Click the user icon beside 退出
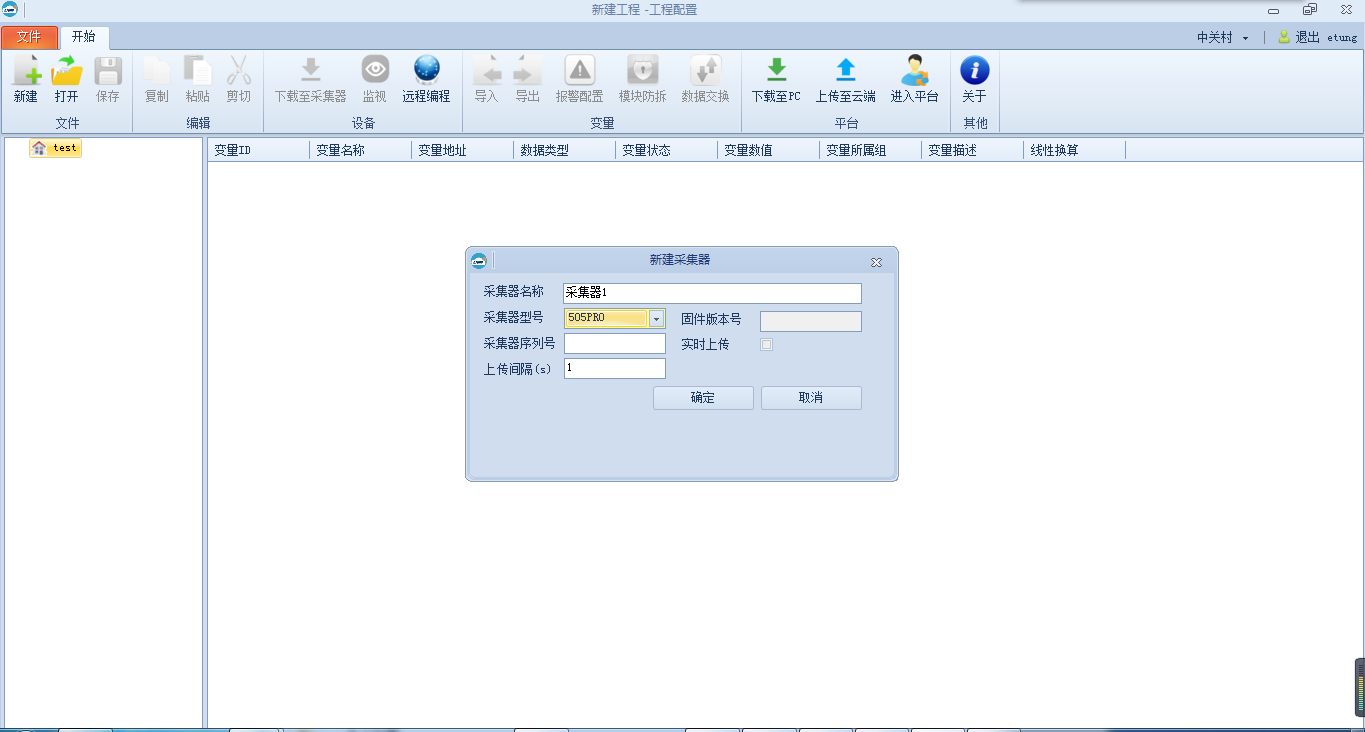 coord(1284,37)
